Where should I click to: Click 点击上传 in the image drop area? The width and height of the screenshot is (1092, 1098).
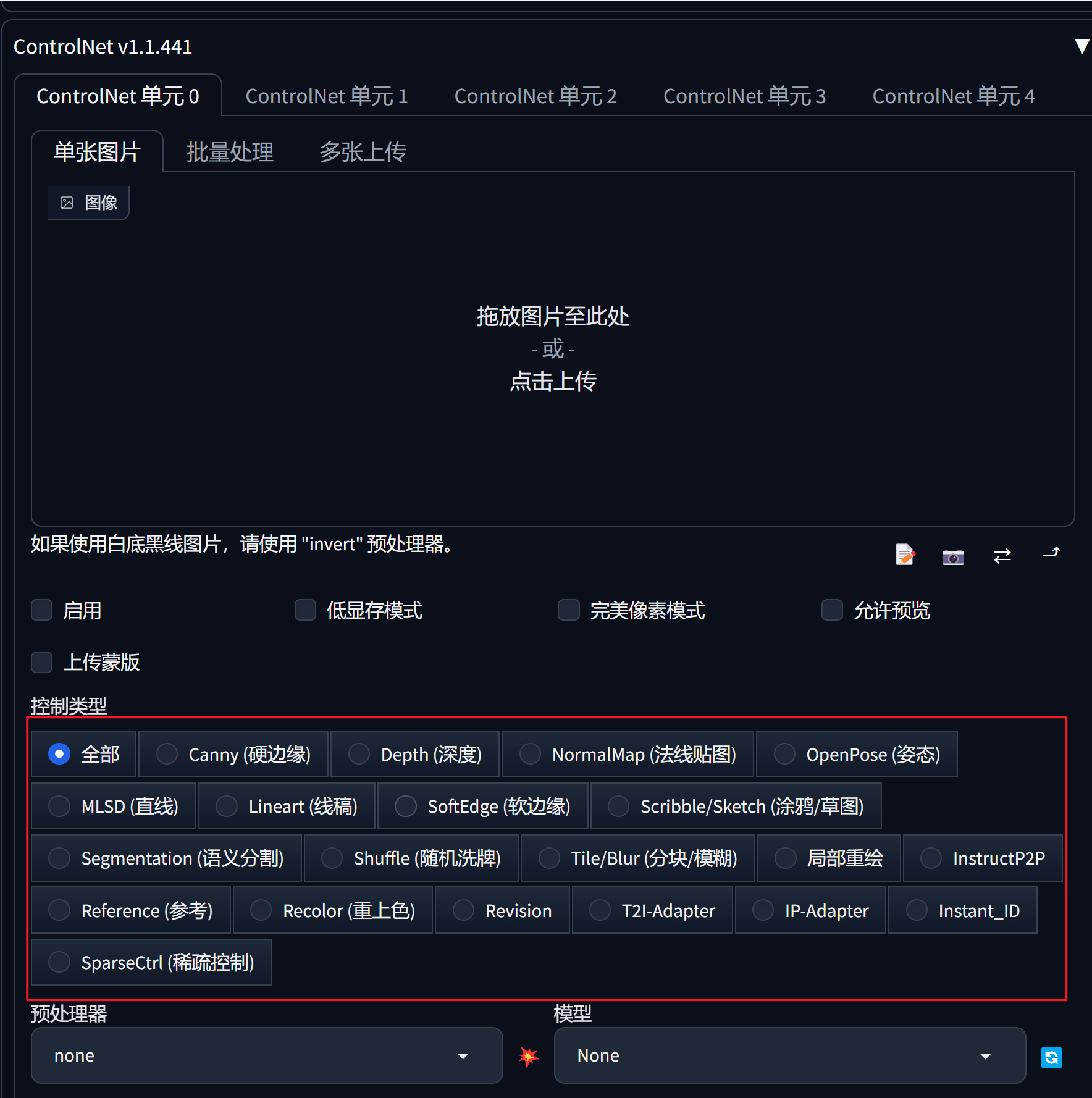553,381
